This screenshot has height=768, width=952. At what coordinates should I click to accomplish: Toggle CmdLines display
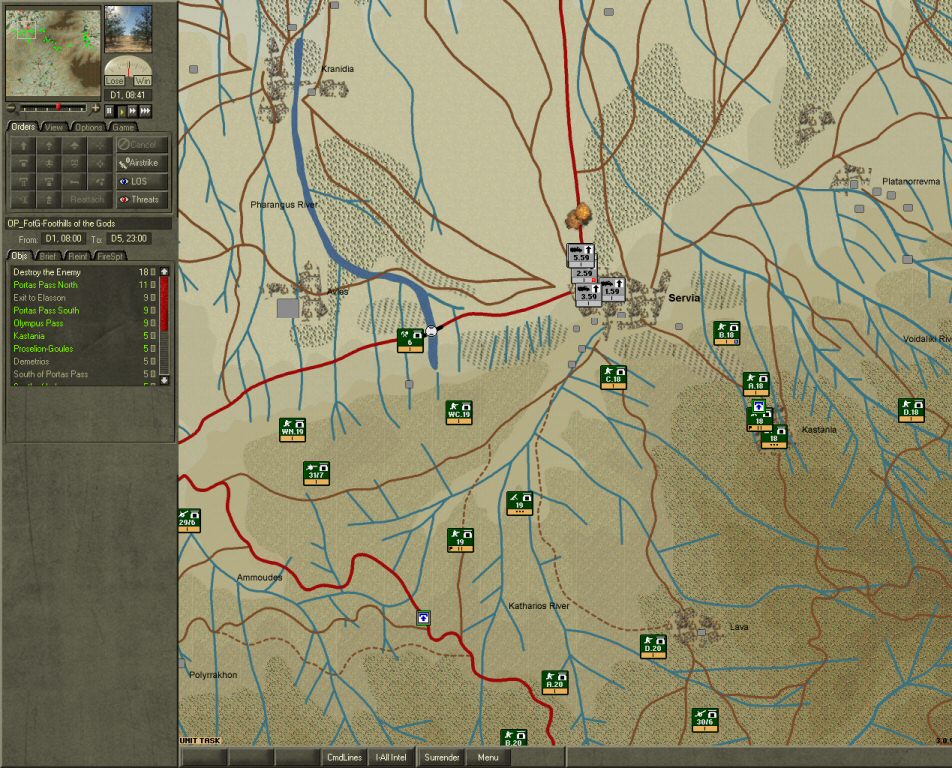point(344,757)
